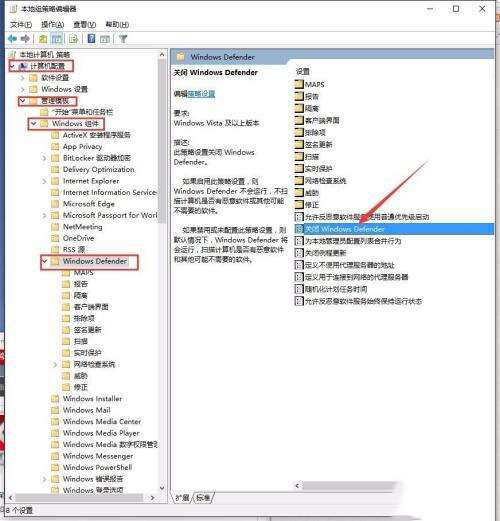500x521 pixels.
Task: Select Windows Media Player in the tree
Action: pyautogui.click(x=101, y=433)
